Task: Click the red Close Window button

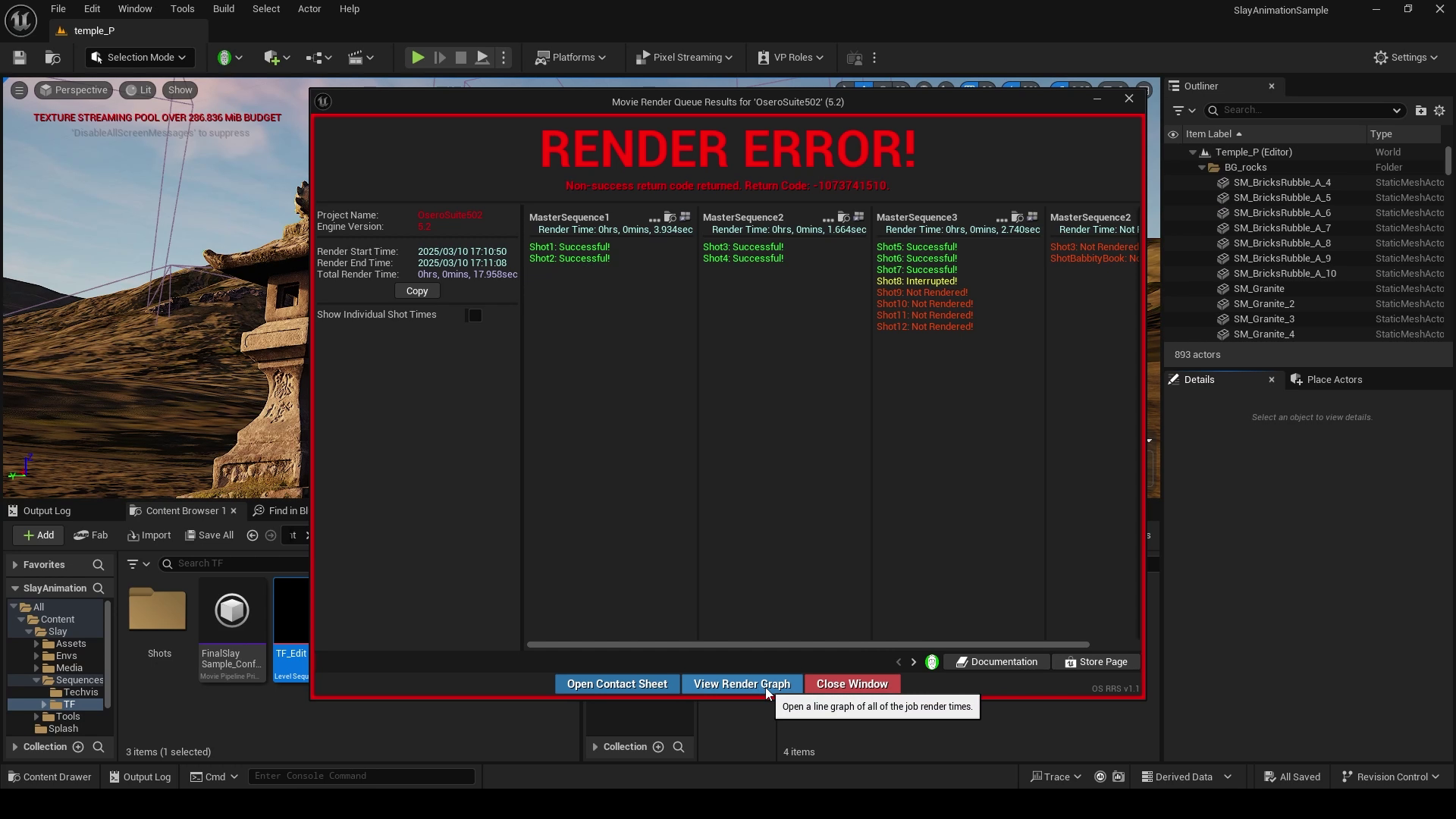Action: coord(852,684)
